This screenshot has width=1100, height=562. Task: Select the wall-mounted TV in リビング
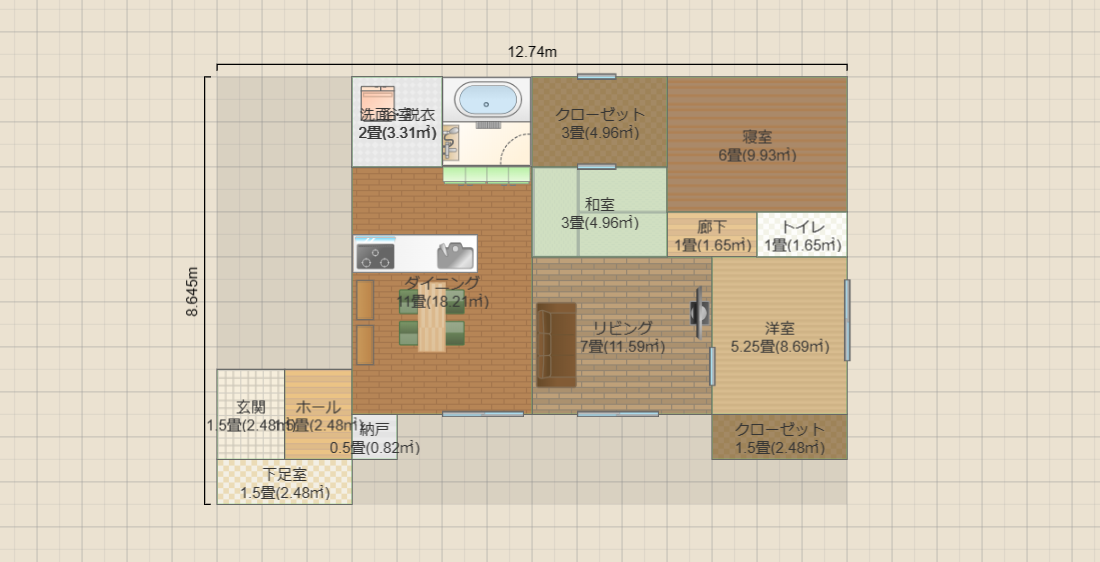[700, 315]
